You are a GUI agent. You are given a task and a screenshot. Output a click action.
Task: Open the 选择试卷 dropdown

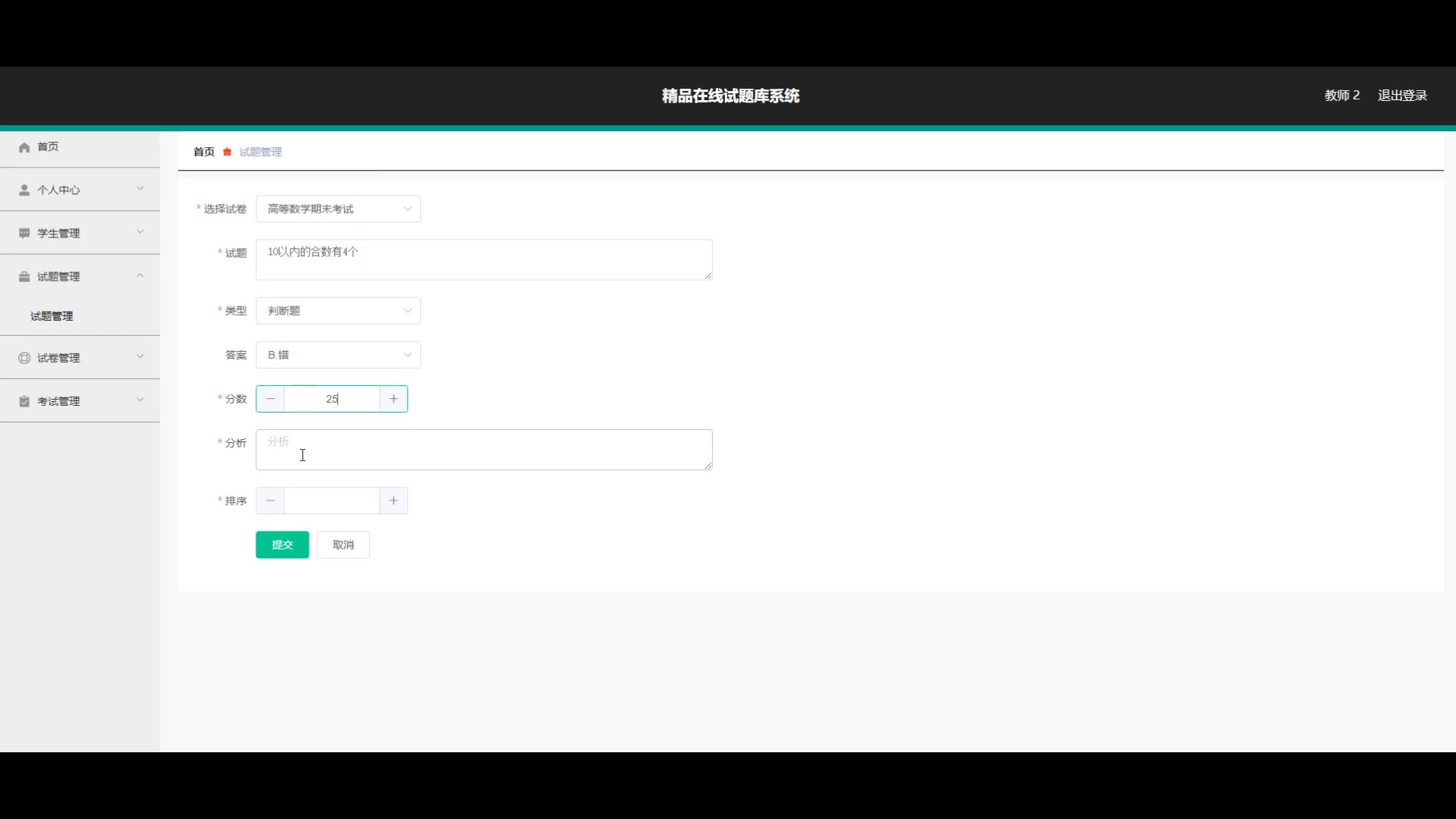338,209
